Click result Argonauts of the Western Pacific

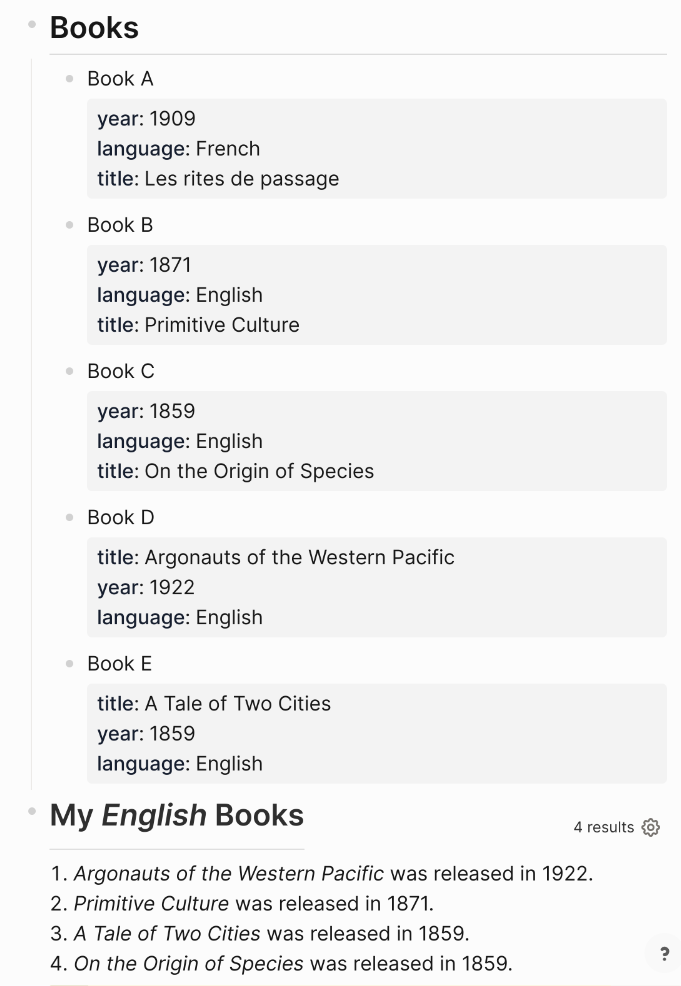(x=228, y=873)
